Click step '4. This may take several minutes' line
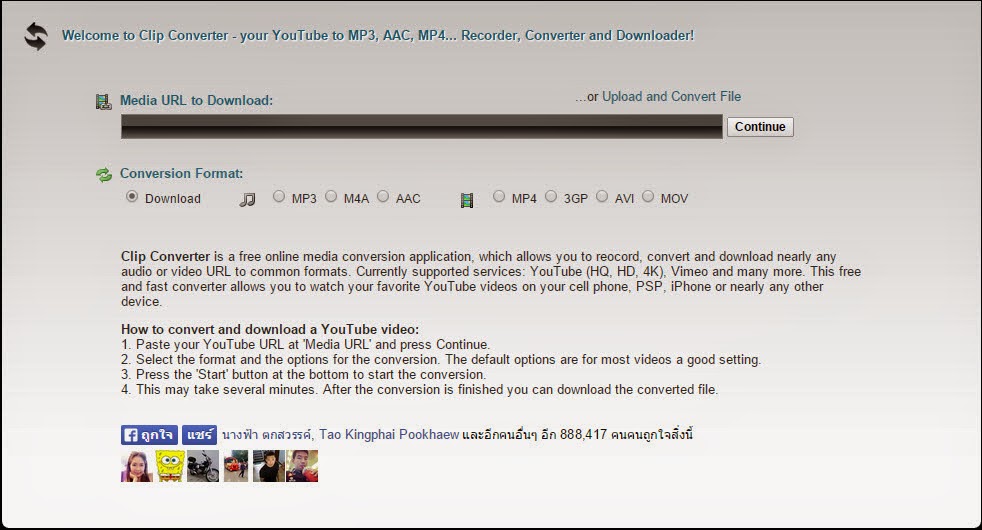 pyautogui.click(x=420, y=390)
